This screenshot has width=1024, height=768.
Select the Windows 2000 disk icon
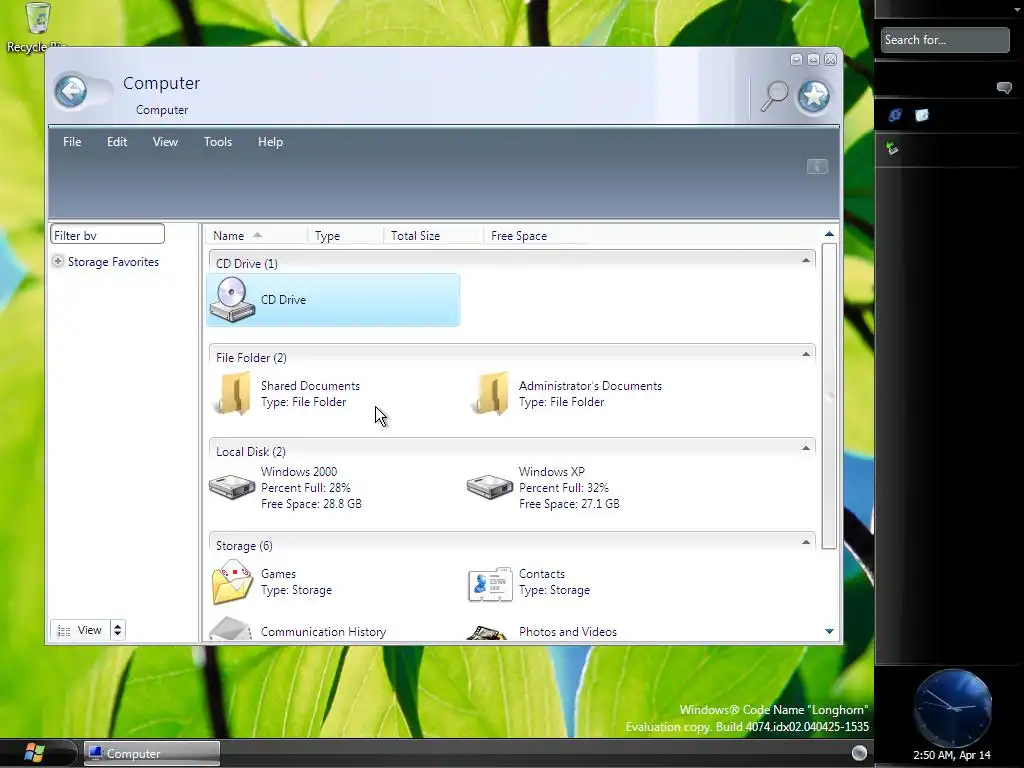pyautogui.click(x=232, y=487)
